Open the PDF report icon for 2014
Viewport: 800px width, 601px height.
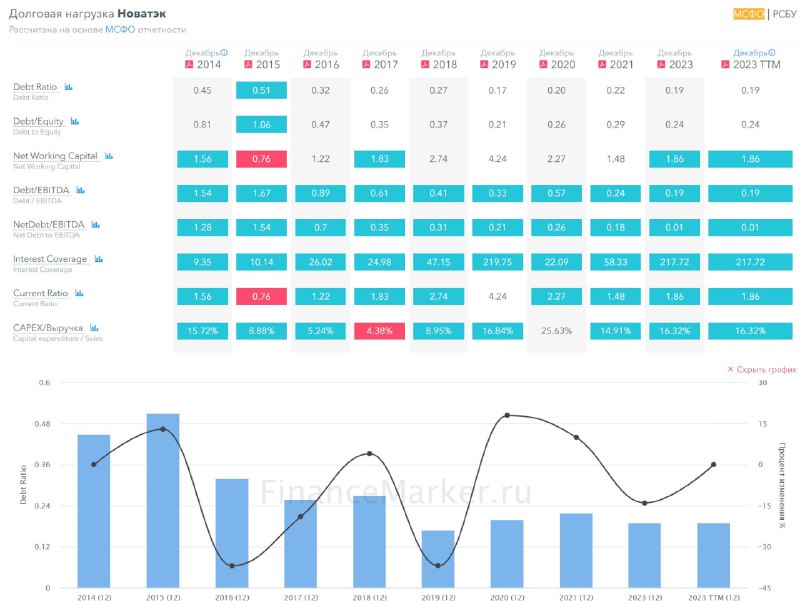coord(189,64)
